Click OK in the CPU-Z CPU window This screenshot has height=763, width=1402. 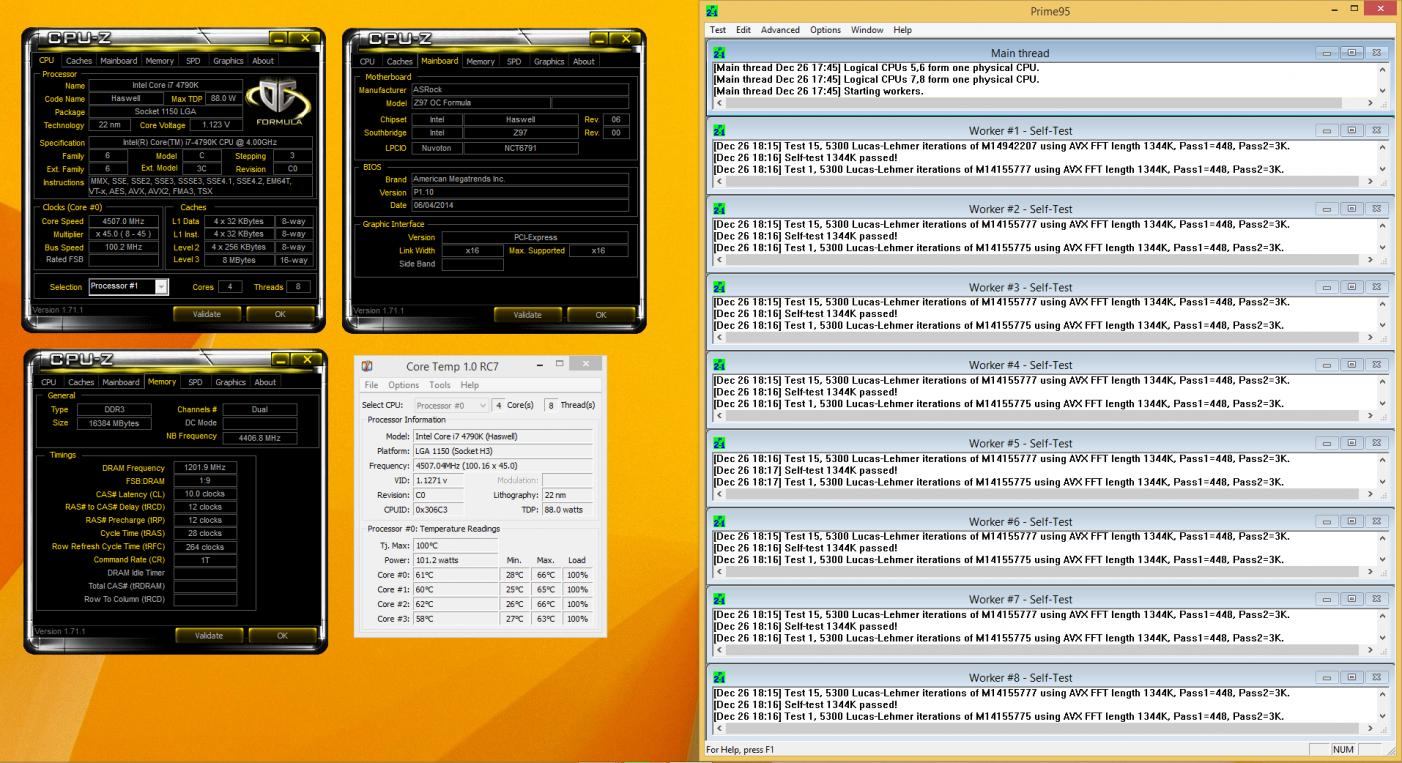pos(280,314)
